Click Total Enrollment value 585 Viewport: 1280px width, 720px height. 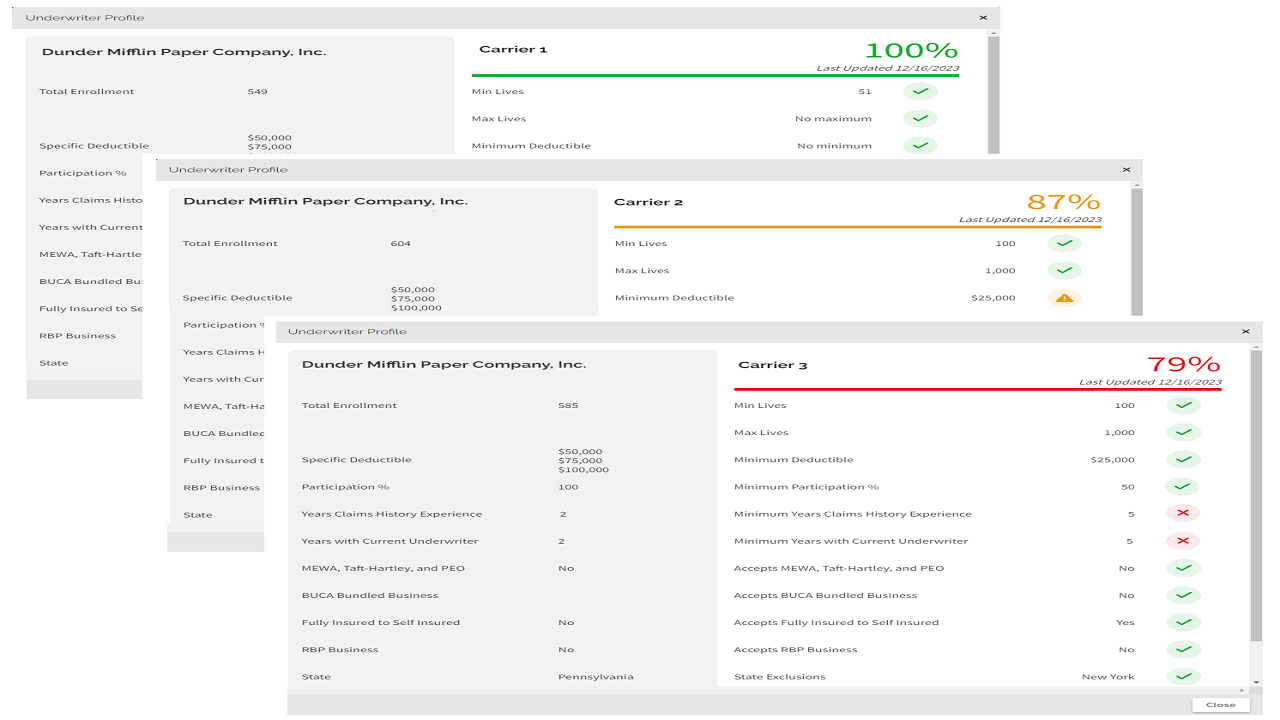[x=568, y=405]
